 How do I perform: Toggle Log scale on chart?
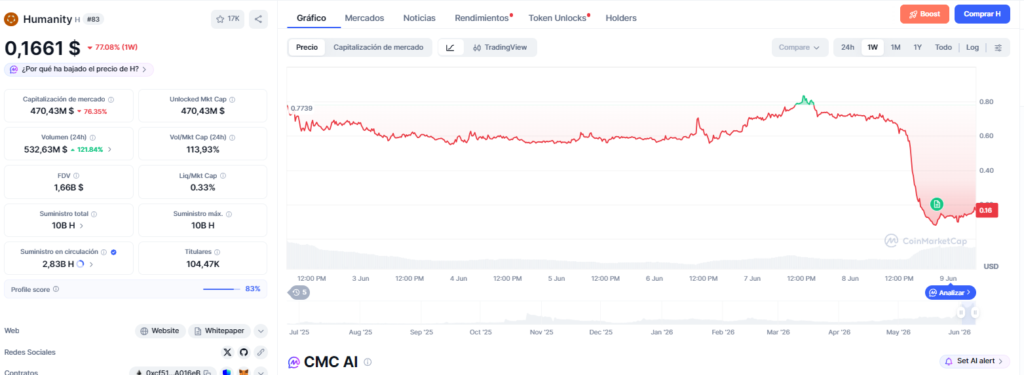click(972, 47)
